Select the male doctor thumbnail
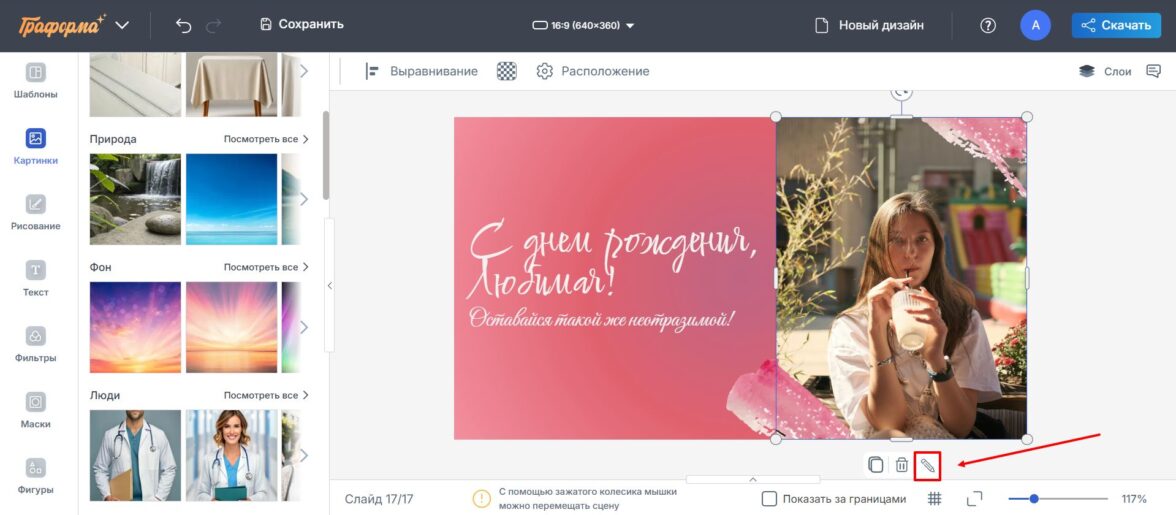 point(135,455)
